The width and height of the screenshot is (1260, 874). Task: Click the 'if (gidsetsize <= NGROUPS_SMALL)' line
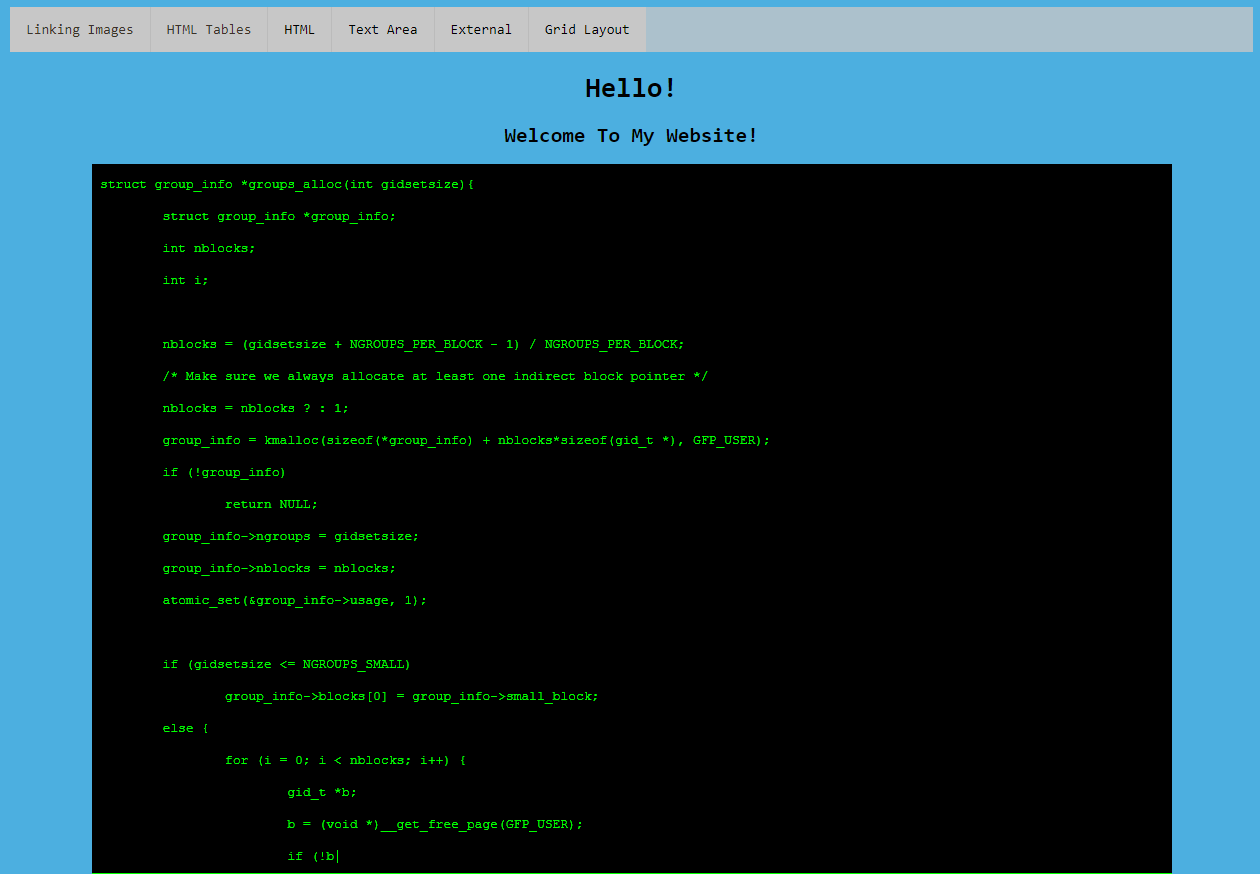click(x=287, y=664)
